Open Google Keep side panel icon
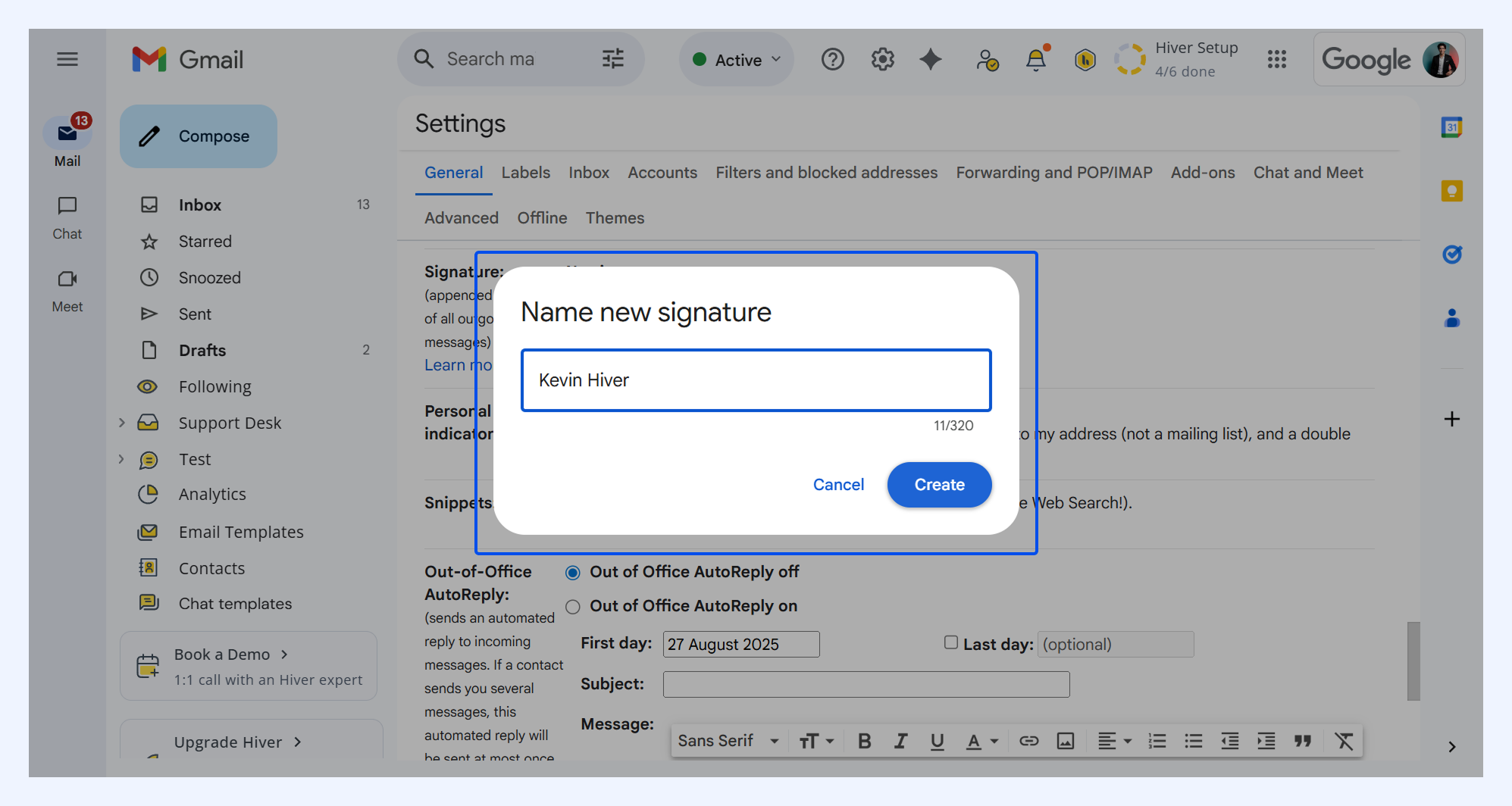Image resolution: width=1512 pixels, height=806 pixels. tap(1452, 191)
